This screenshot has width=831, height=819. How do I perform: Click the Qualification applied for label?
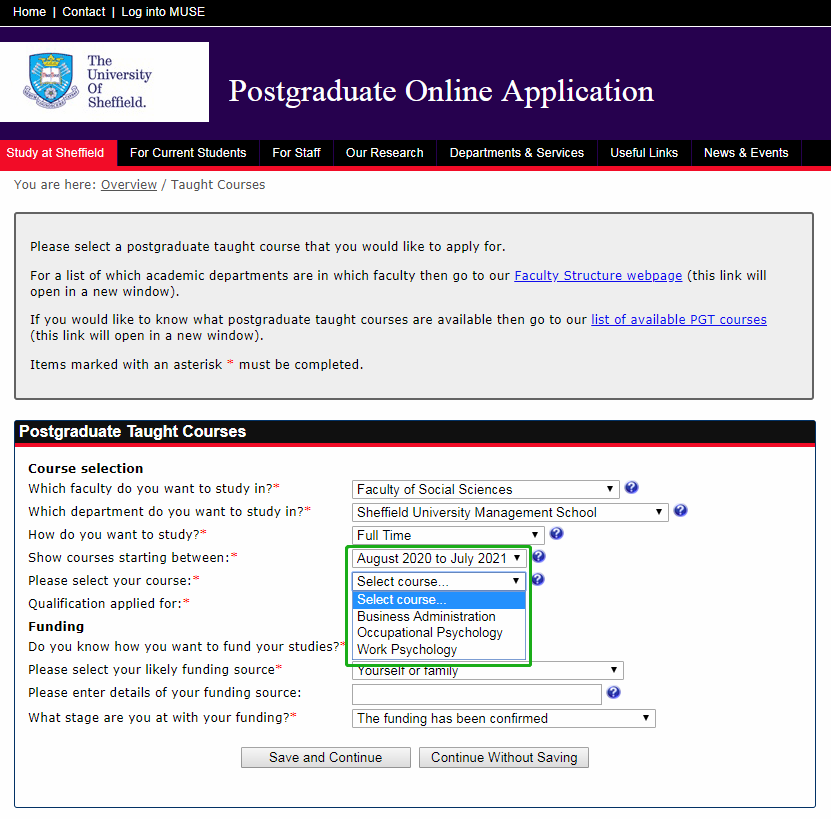(109, 603)
